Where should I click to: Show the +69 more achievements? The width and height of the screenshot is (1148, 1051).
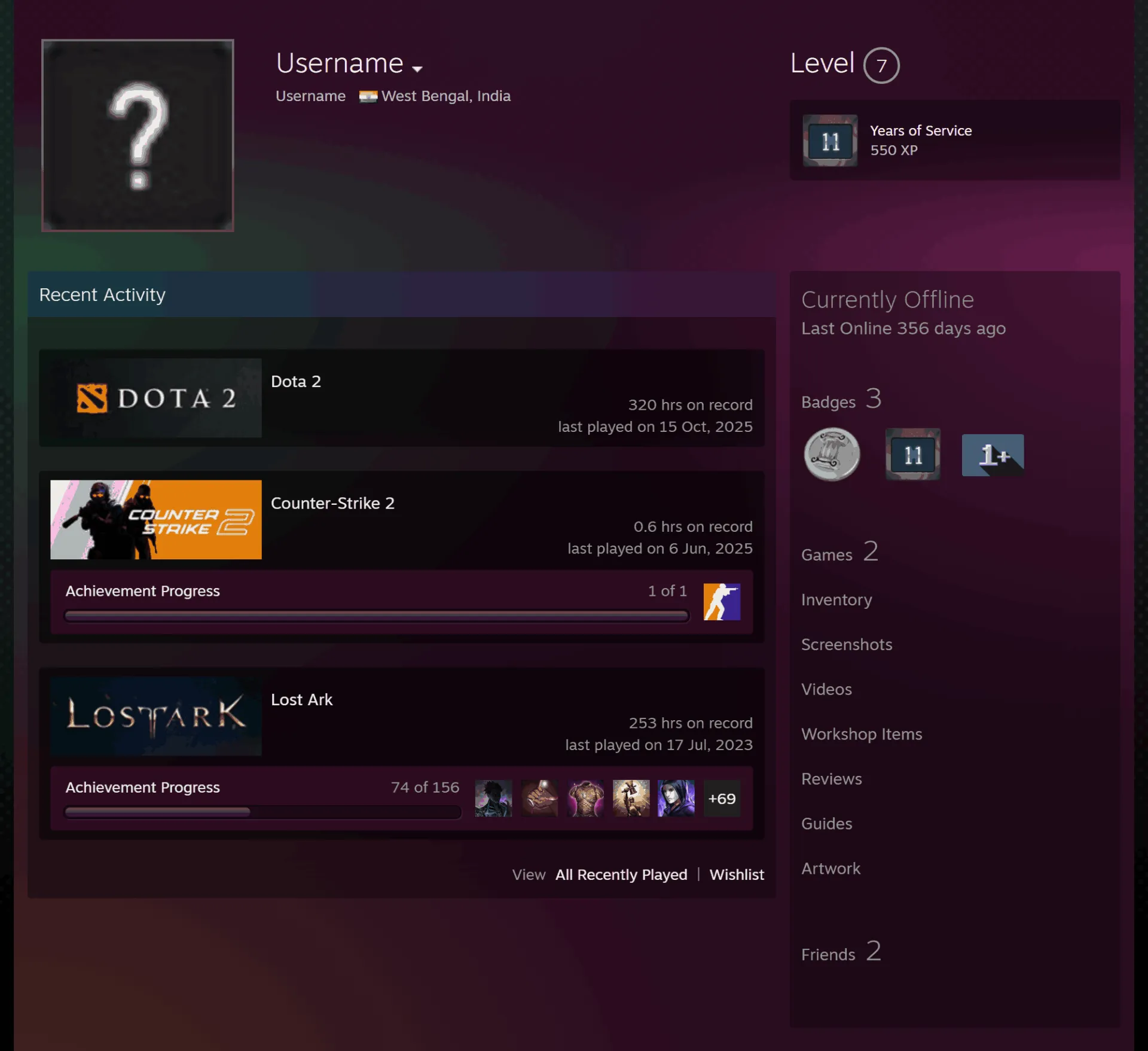coord(722,798)
